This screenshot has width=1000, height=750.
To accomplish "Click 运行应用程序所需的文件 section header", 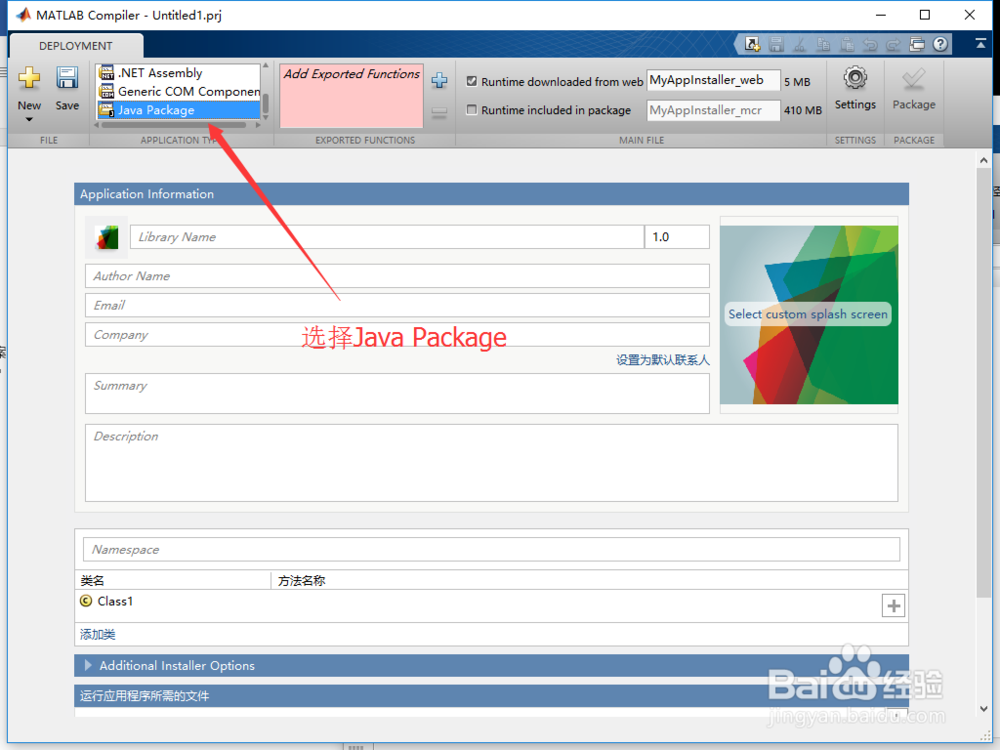I will tap(492, 696).
